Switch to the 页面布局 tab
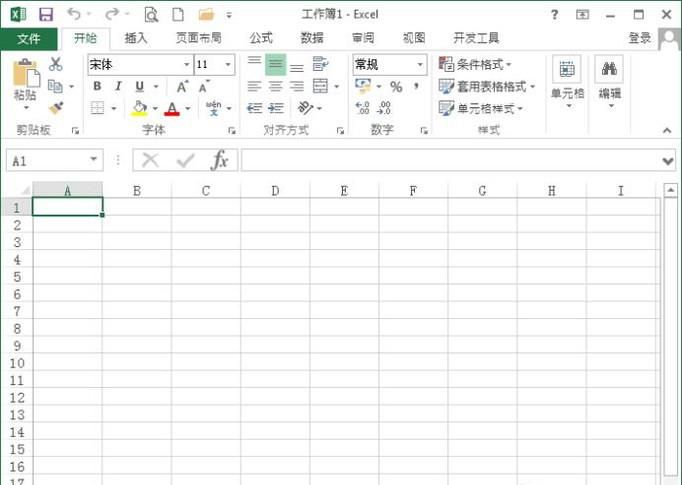The height and width of the screenshot is (485, 682). [198, 38]
